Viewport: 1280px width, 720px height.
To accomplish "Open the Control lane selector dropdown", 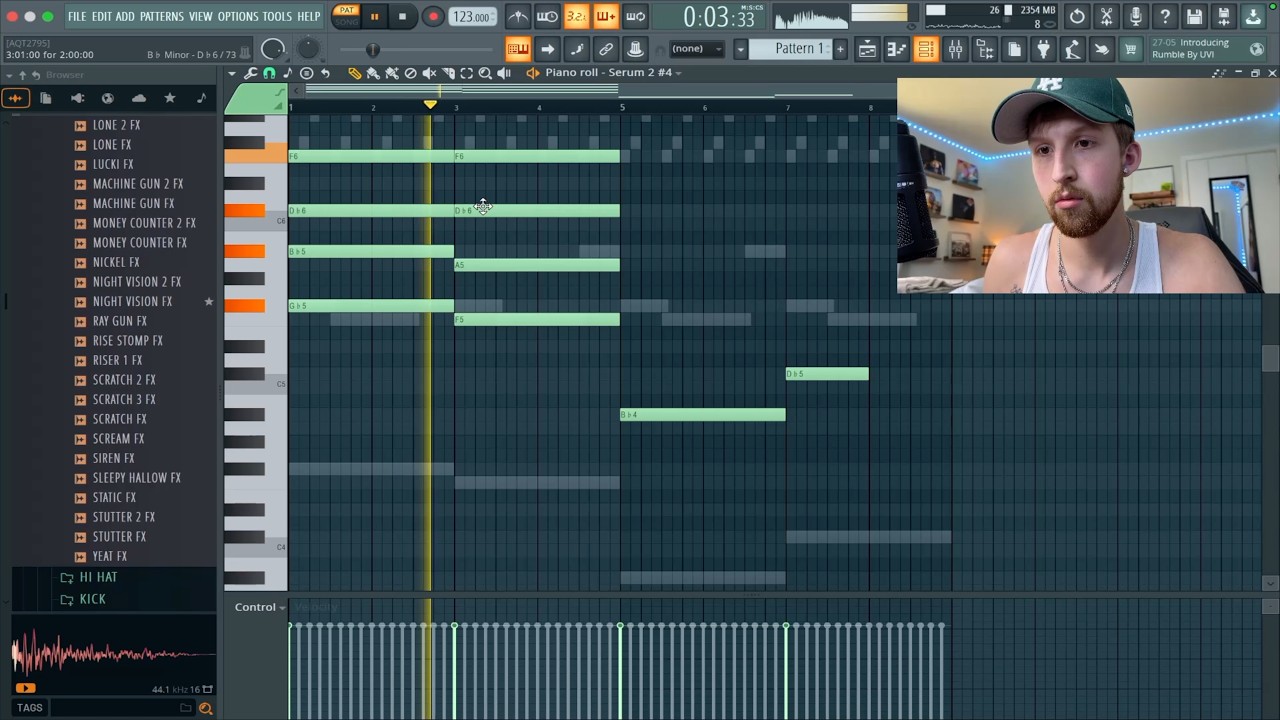I will pos(260,607).
